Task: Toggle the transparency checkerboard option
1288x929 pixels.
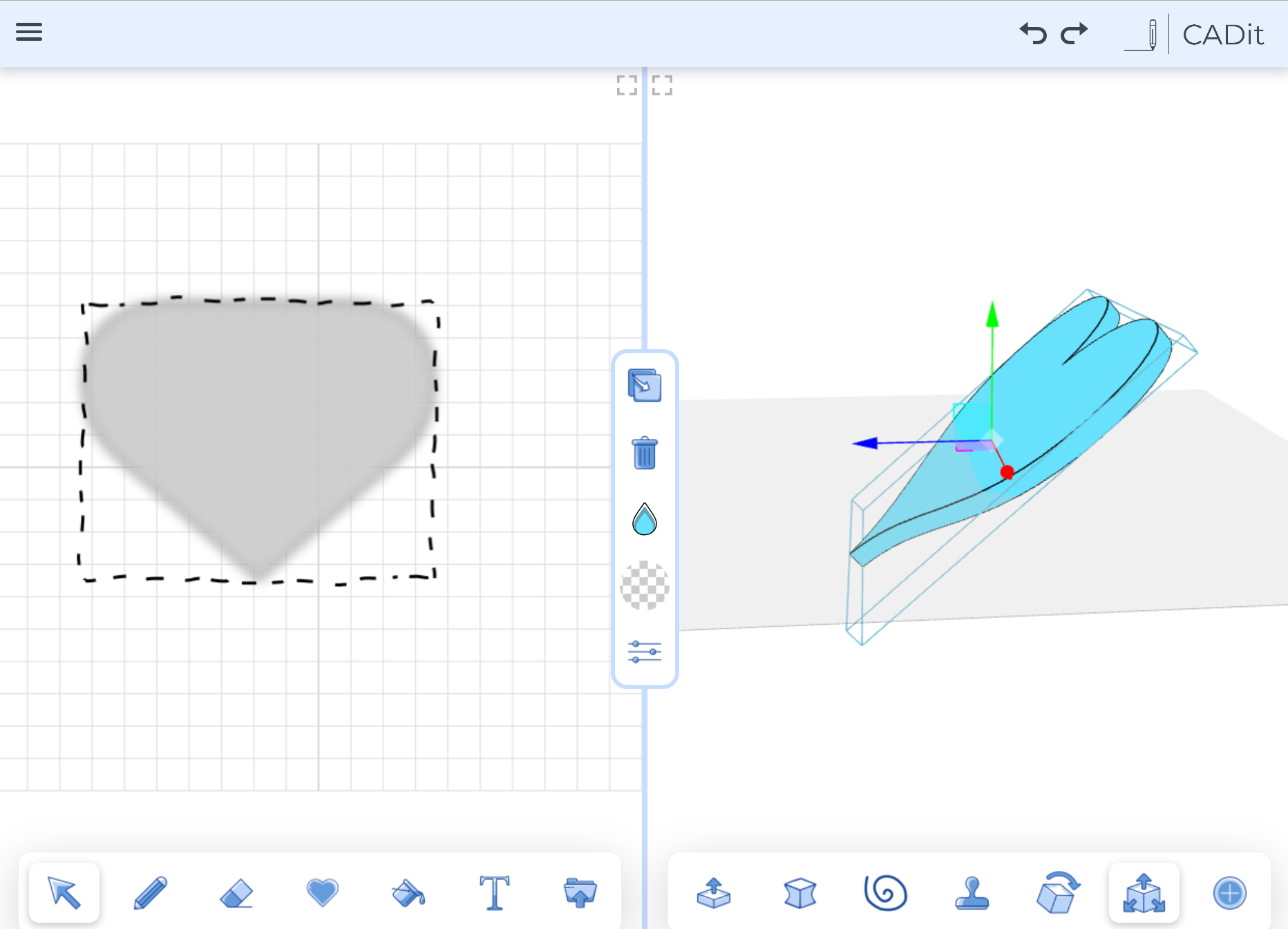Action: click(x=645, y=585)
